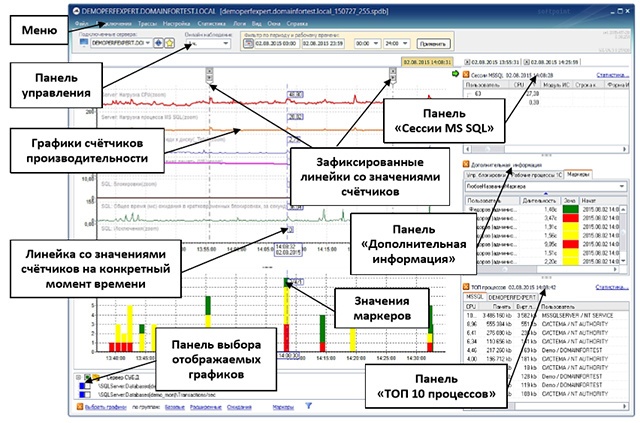Open the connected servers dropdown DEMOPERFEXPERT

pyautogui.click(x=148, y=43)
